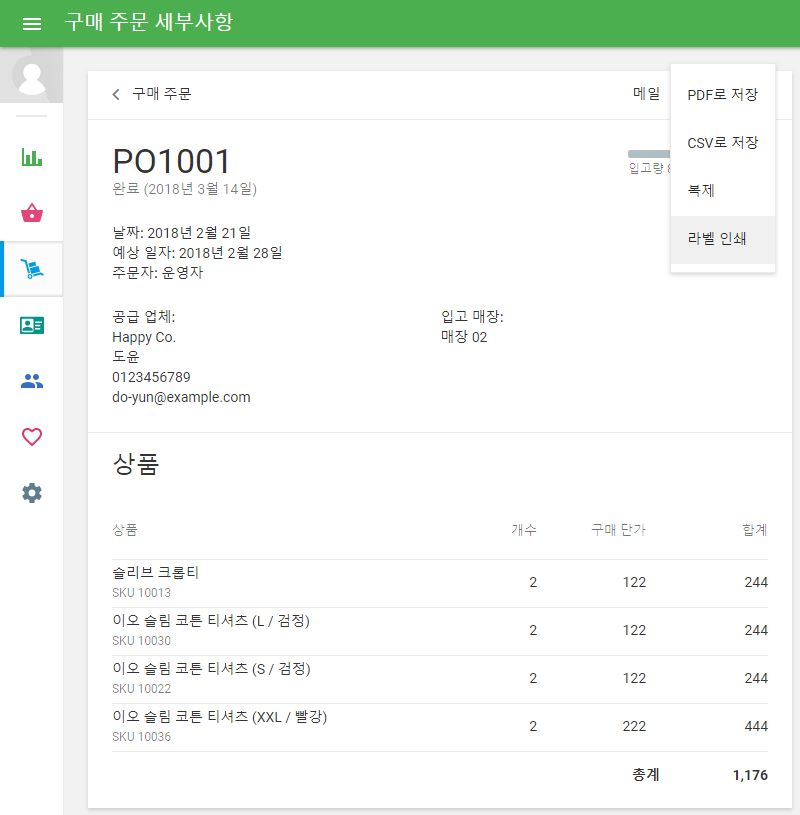Open the people customers icon
This screenshot has width=800, height=815.
click(x=32, y=381)
